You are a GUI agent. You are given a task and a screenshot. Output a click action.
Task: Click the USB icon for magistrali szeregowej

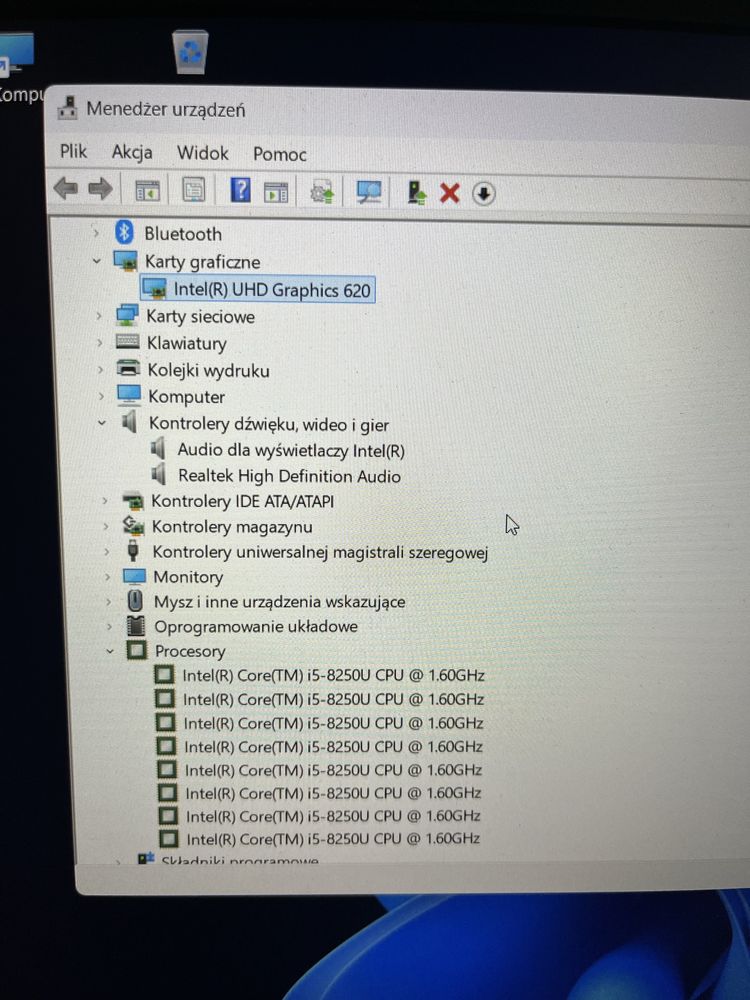tap(133, 550)
